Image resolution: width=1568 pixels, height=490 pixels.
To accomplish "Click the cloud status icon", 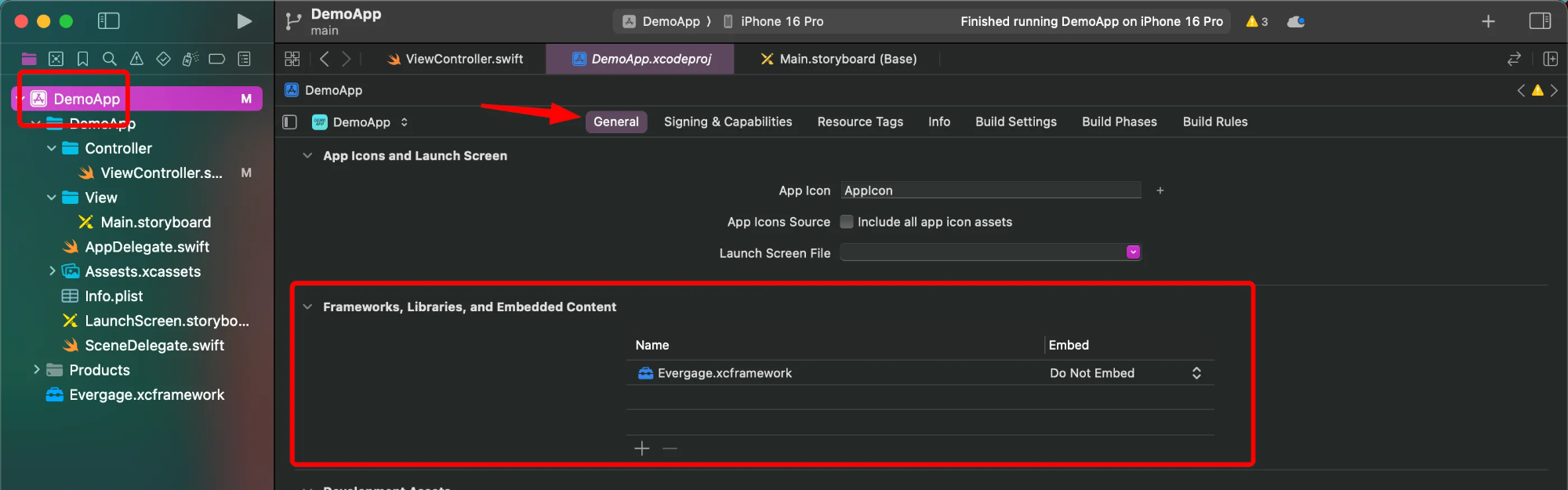I will click(1296, 21).
